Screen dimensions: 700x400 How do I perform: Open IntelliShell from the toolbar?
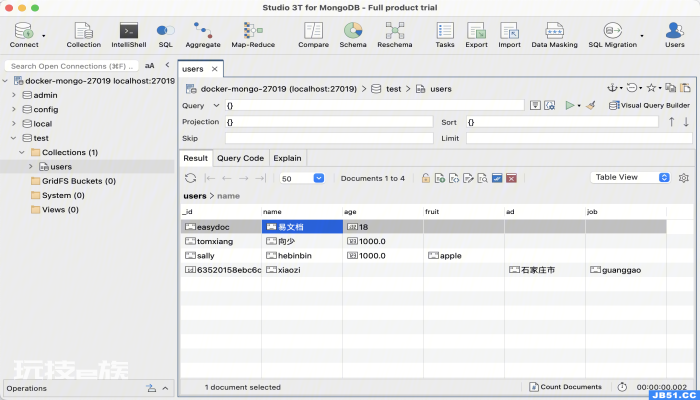point(129,35)
